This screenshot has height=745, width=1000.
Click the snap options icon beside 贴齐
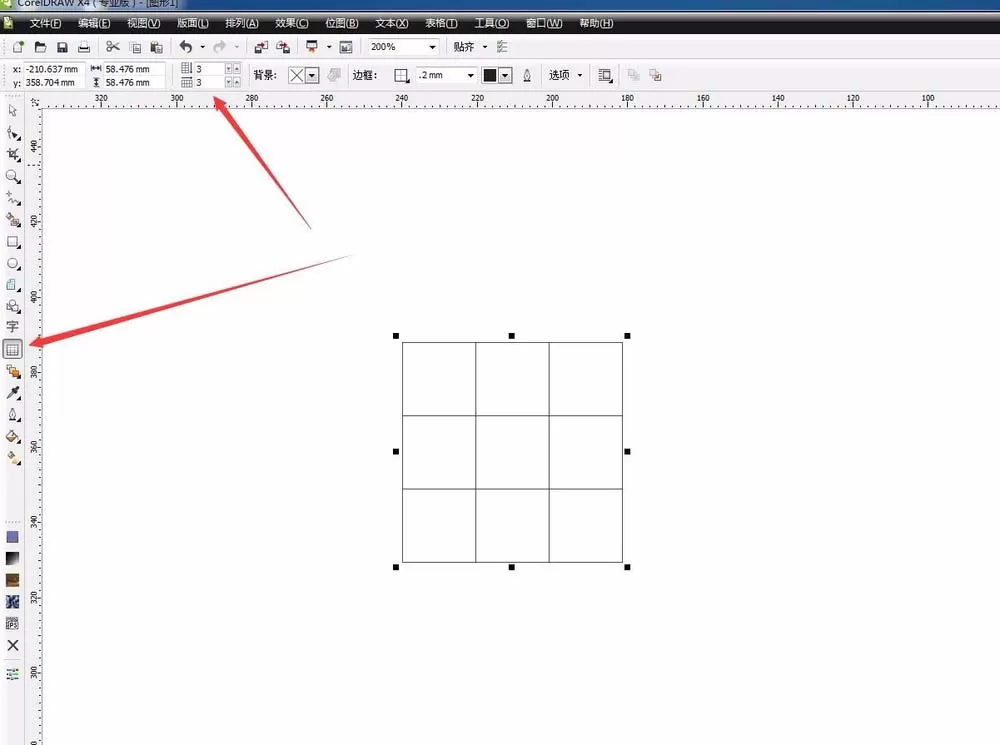click(502, 47)
